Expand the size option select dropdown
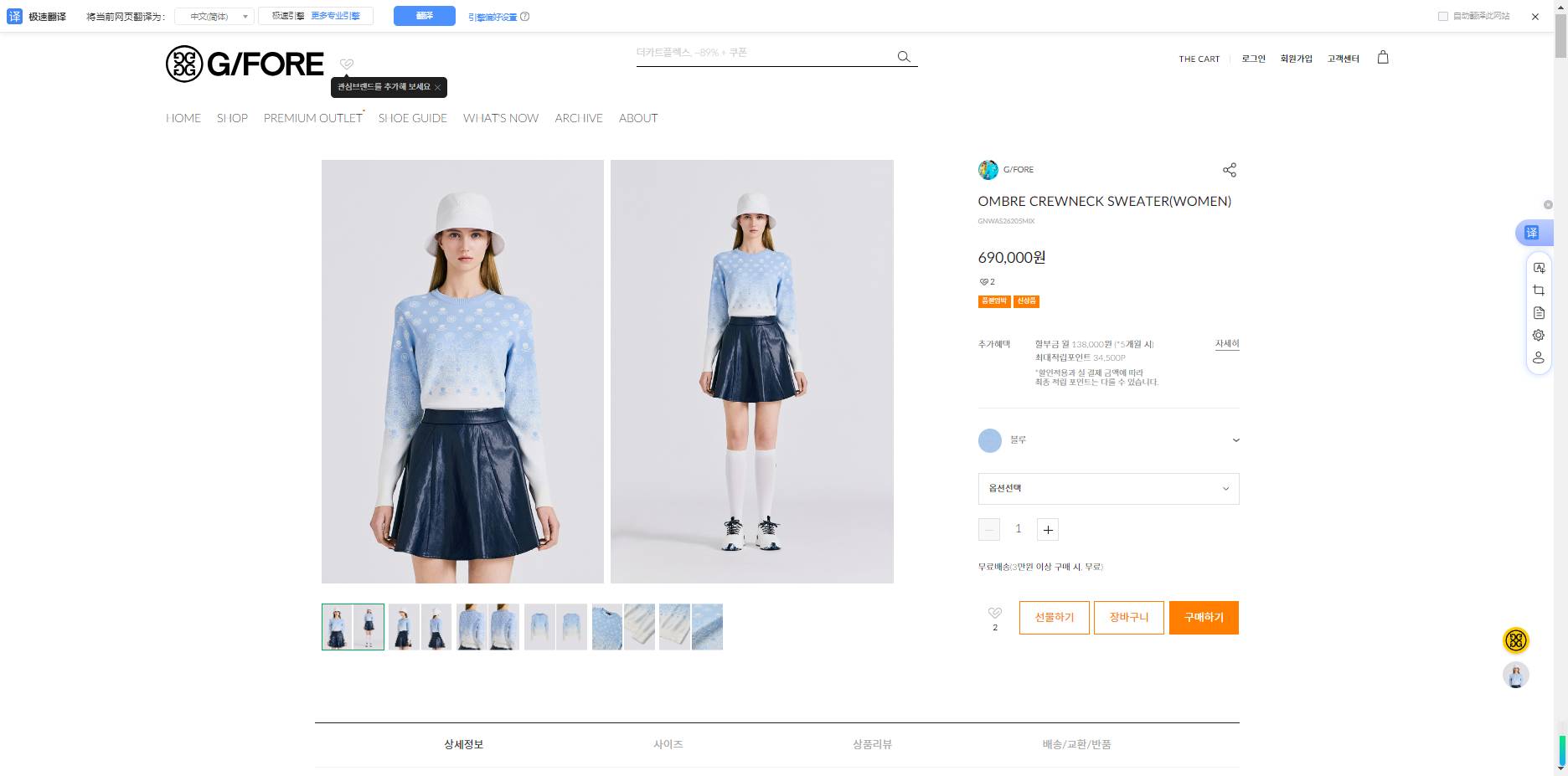The height and width of the screenshot is (776, 1568). click(x=1108, y=489)
